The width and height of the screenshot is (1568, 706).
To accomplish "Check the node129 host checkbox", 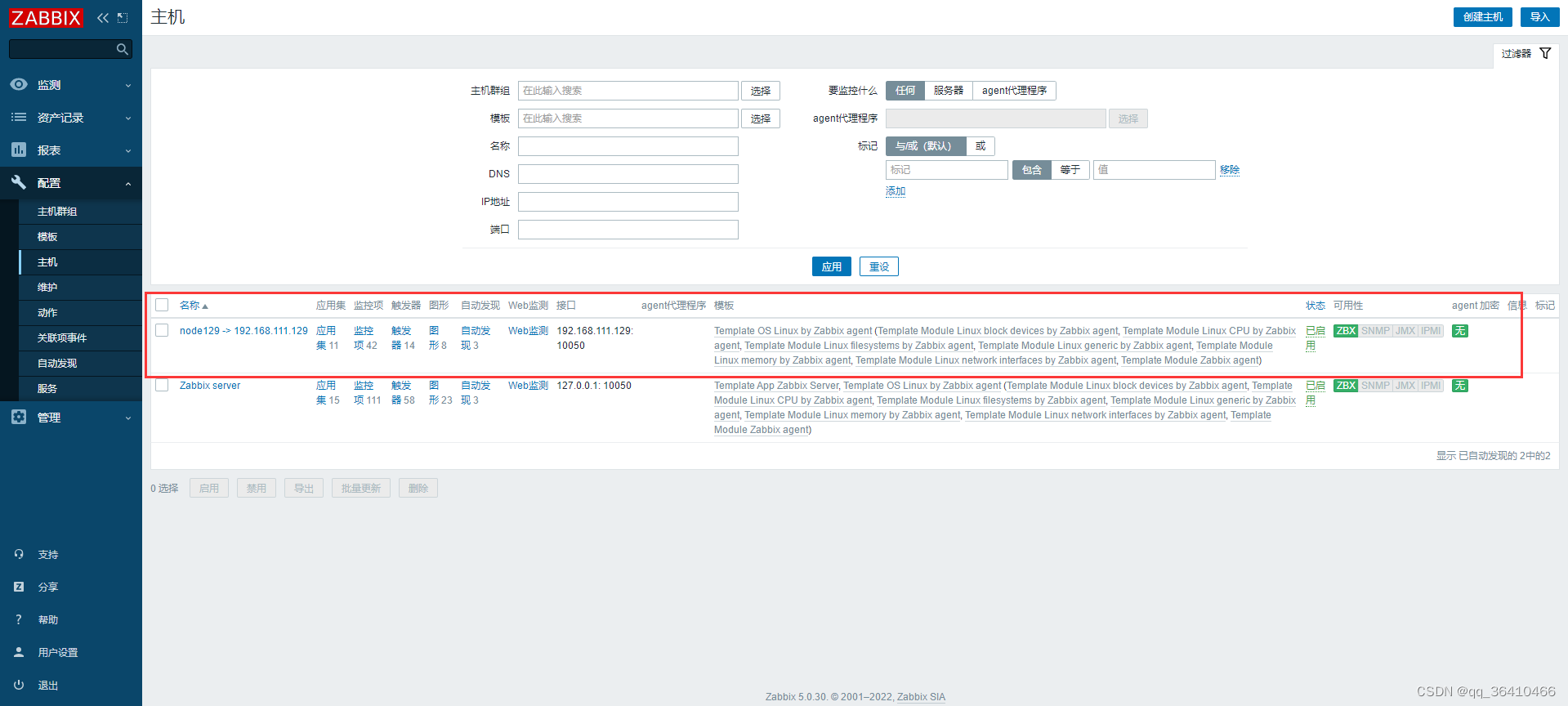I will (162, 330).
